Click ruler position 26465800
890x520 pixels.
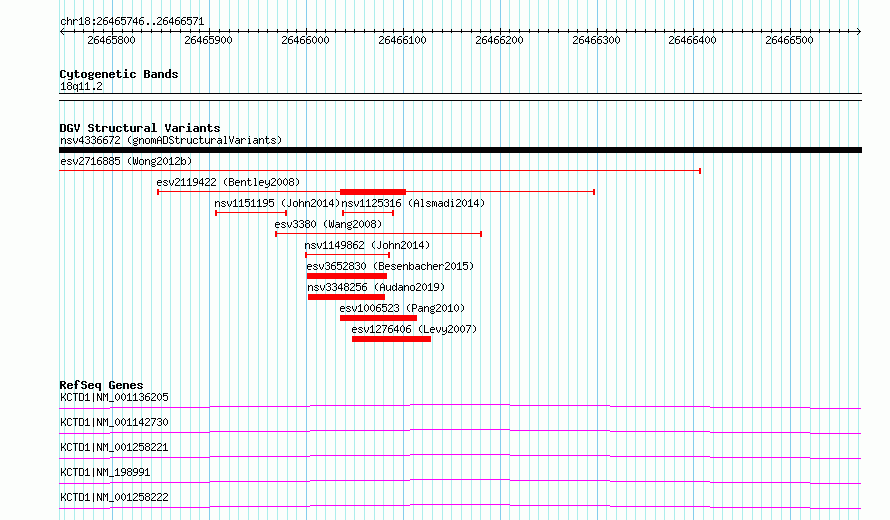[111, 40]
